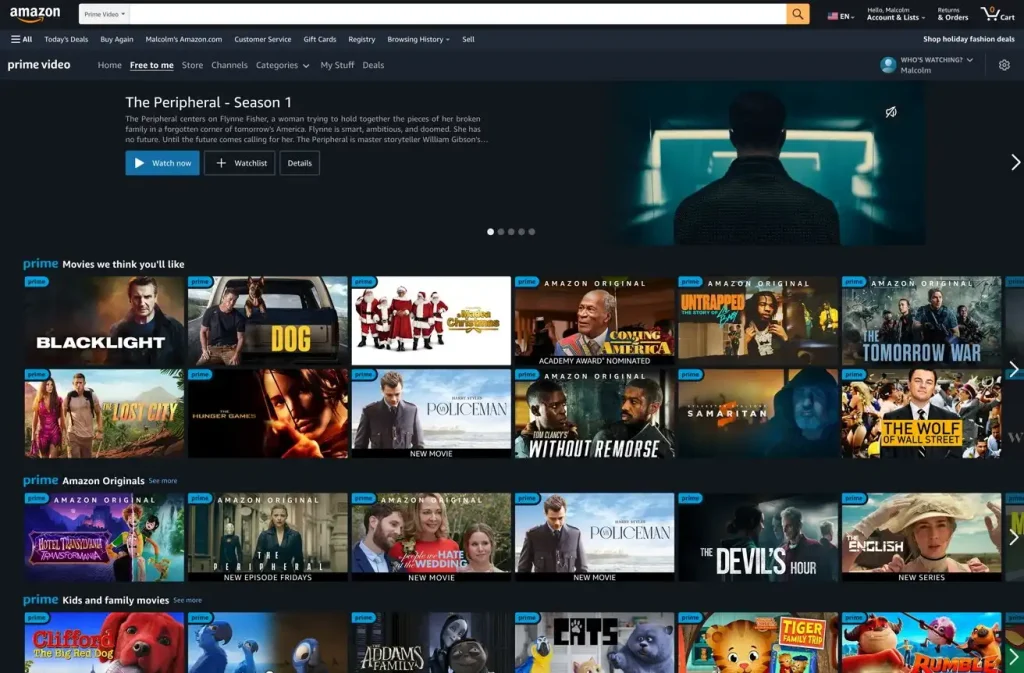This screenshot has height=673, width=1024.
Task: Click Shop holiday fashion deals
Action: click(968, 39)
